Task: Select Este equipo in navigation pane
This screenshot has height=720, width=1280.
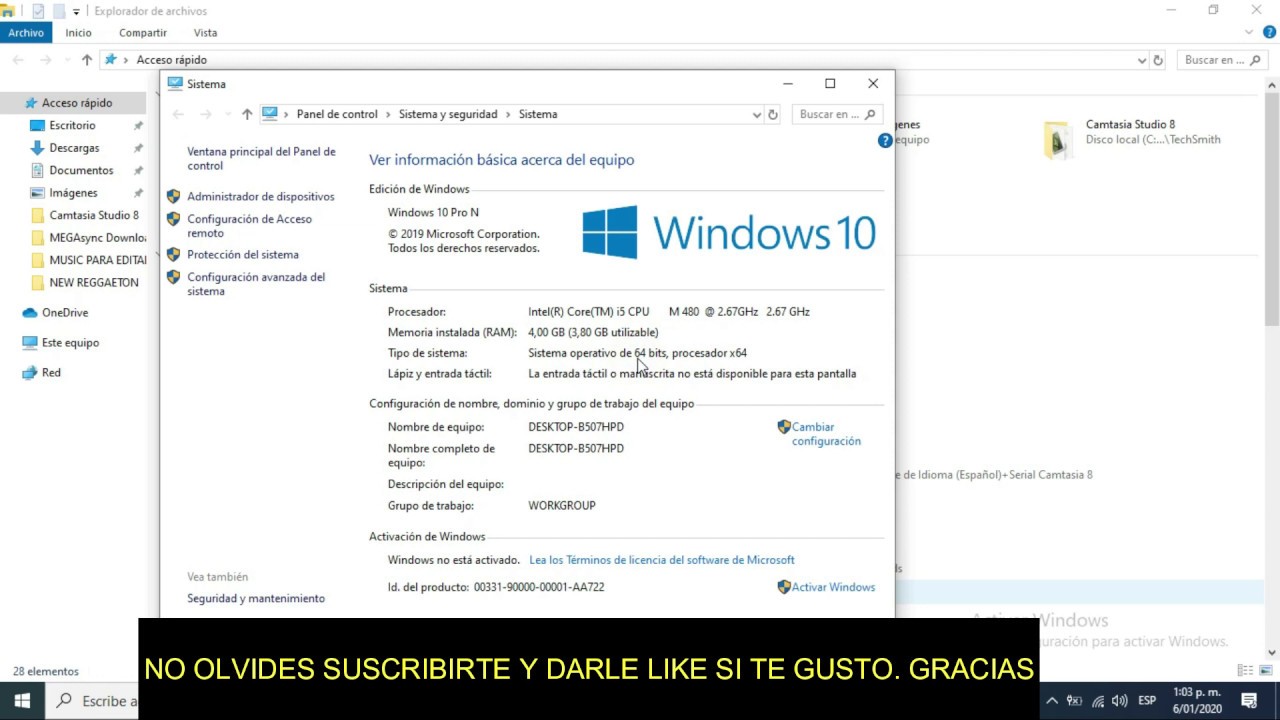Action: point(70,342)
